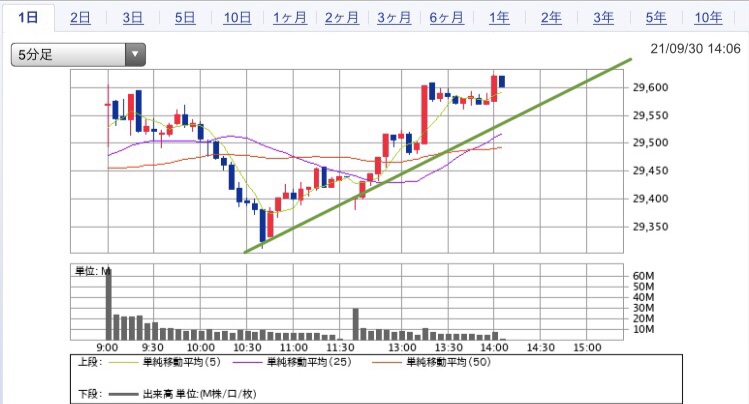The image size is (749, 404).
Task: Click the 29,600 price axis label
Action: click(650, 87)
